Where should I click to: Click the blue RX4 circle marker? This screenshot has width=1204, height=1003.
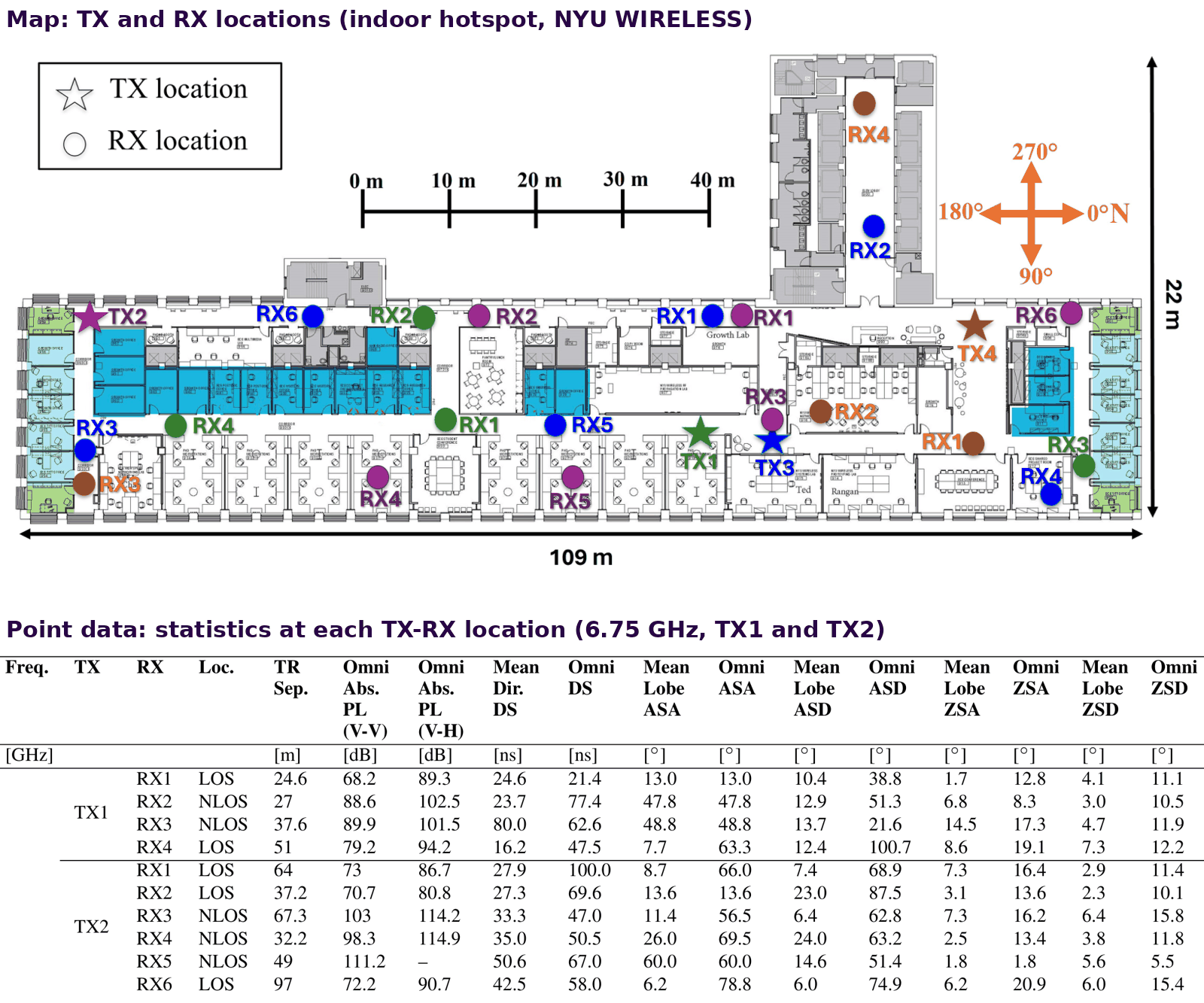coord(1051,494)
